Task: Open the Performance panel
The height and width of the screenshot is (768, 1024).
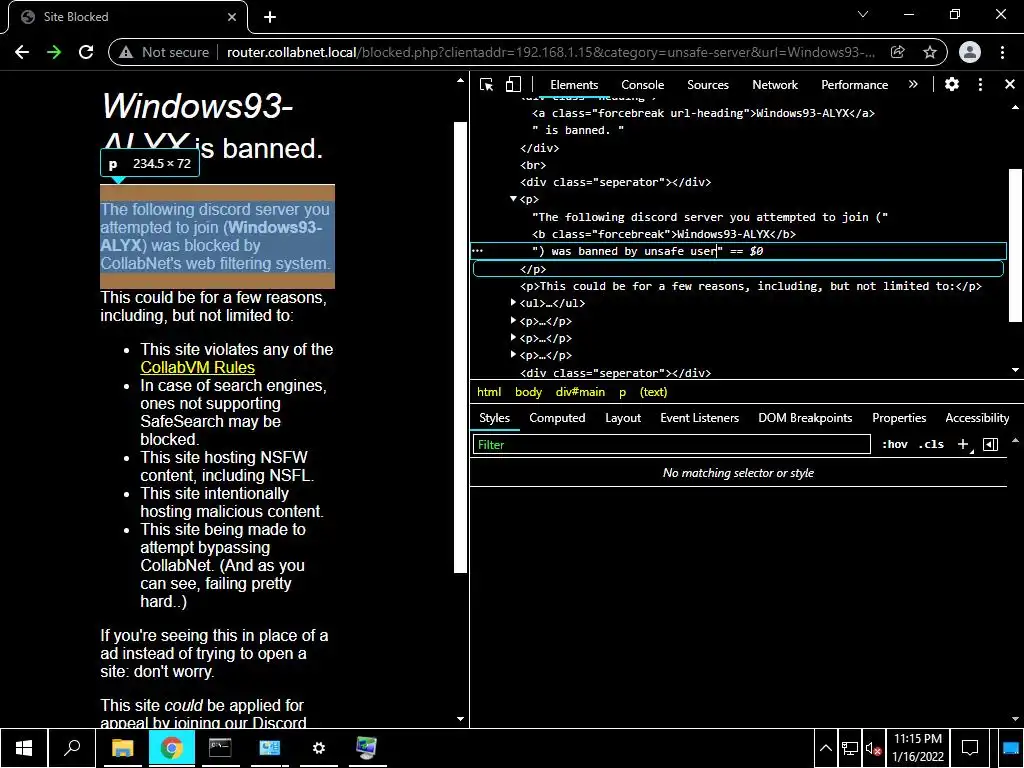Action: tap(854, 85)
